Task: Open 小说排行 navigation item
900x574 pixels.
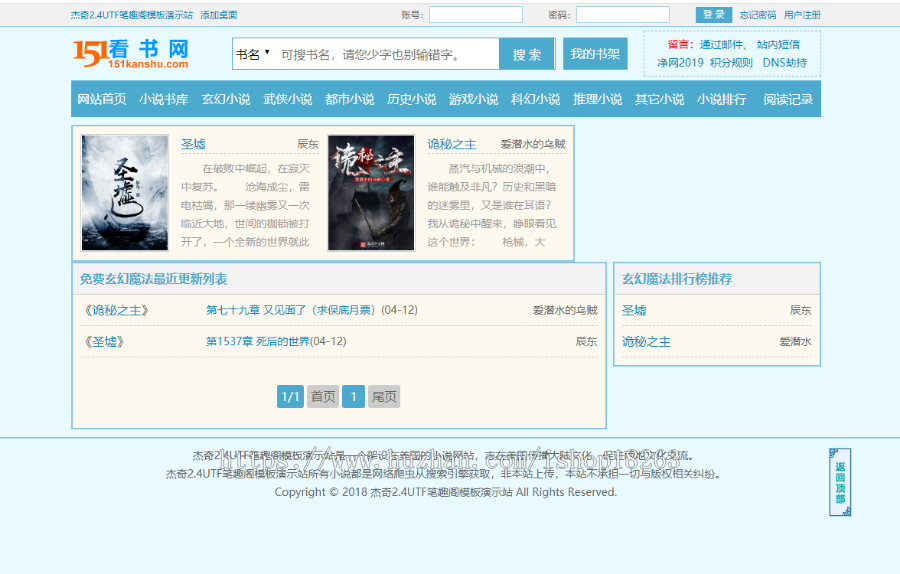Action: tap(721, 99)
